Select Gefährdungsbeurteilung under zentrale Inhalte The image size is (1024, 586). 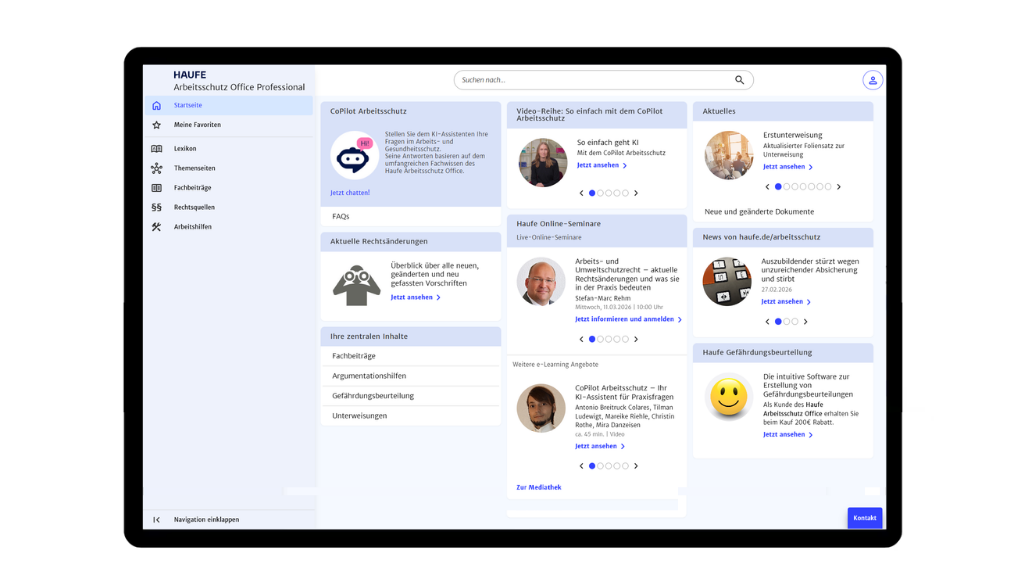tap(373, 396)
